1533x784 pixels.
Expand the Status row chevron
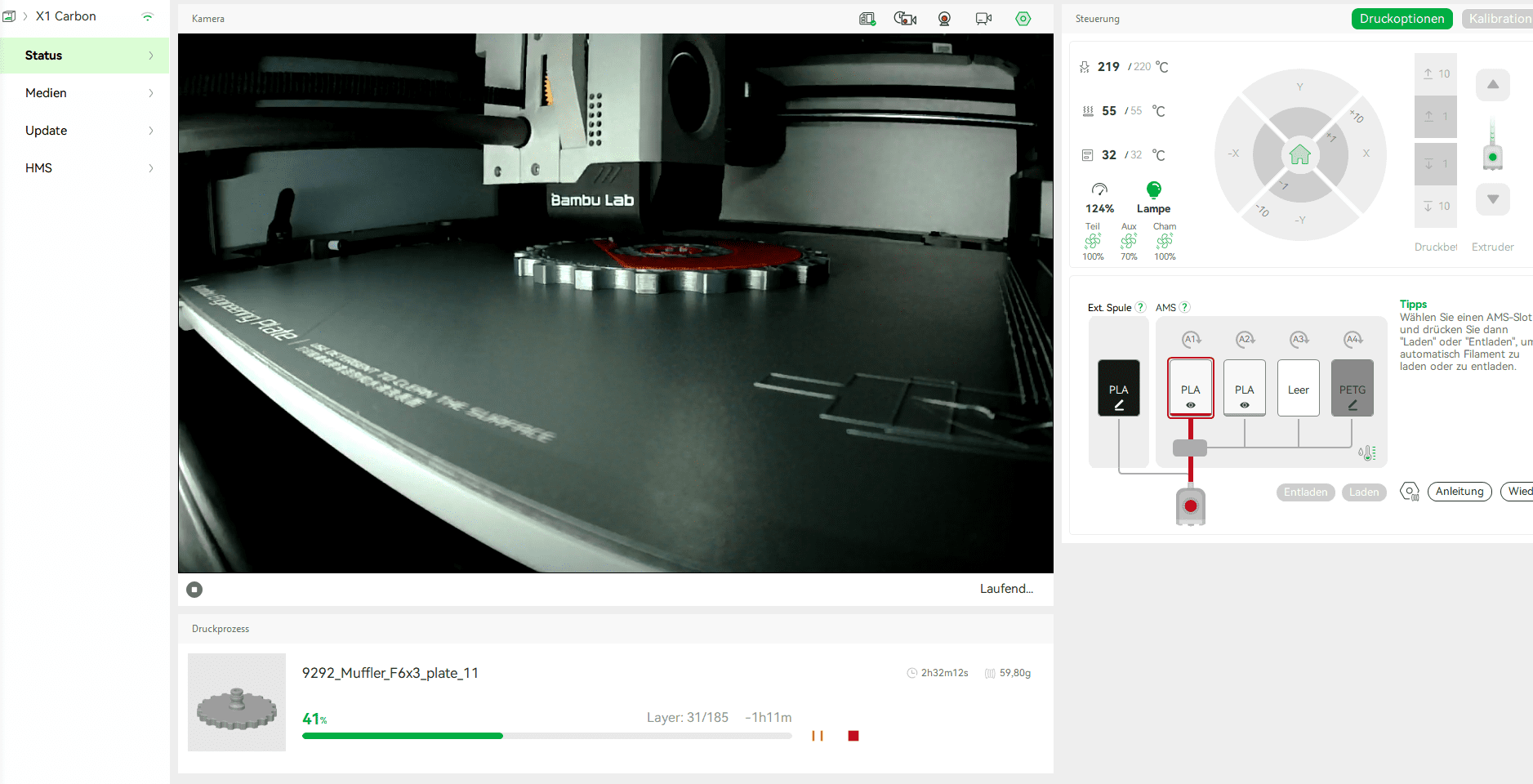pyautogui.click(x=151, y=56)
